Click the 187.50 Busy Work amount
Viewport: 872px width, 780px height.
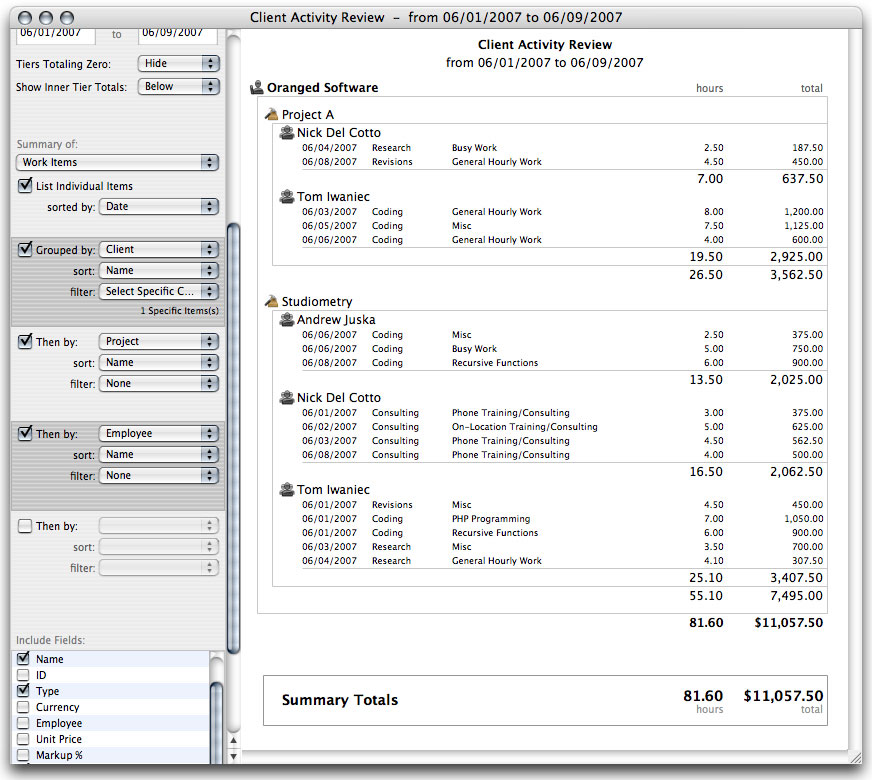pos(807,148)
